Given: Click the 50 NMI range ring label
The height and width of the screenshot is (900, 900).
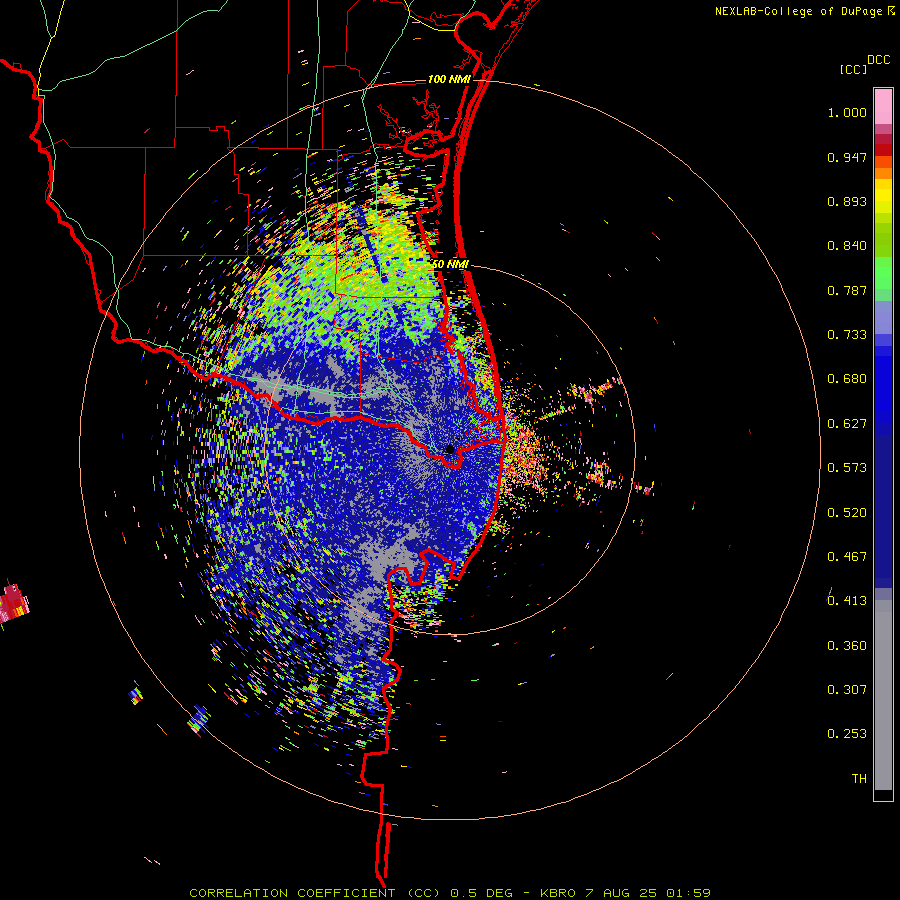Looking at the screenshot, I should (x=450, y=264).
